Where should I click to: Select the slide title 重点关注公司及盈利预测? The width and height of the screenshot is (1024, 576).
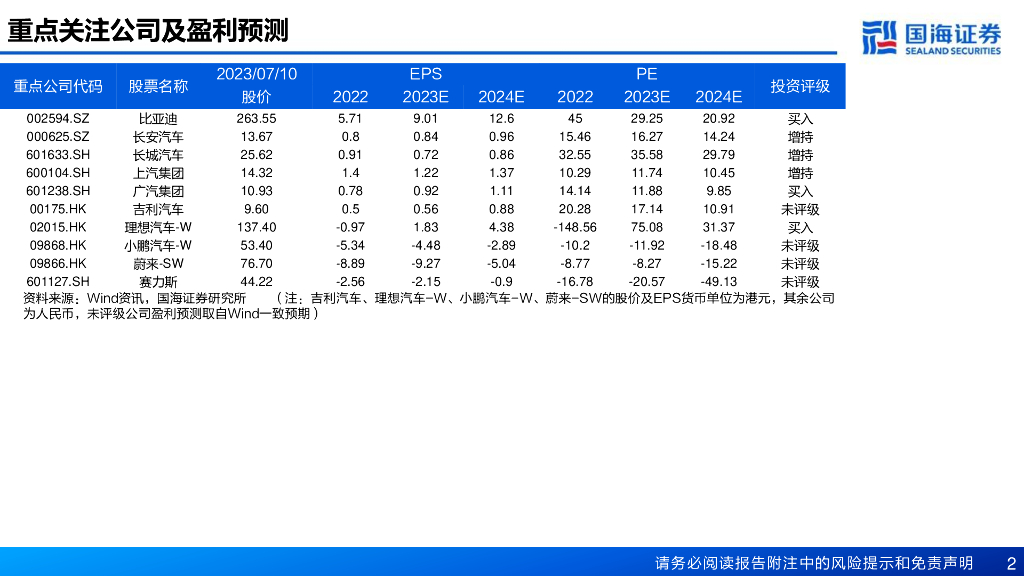click(148, 31)
